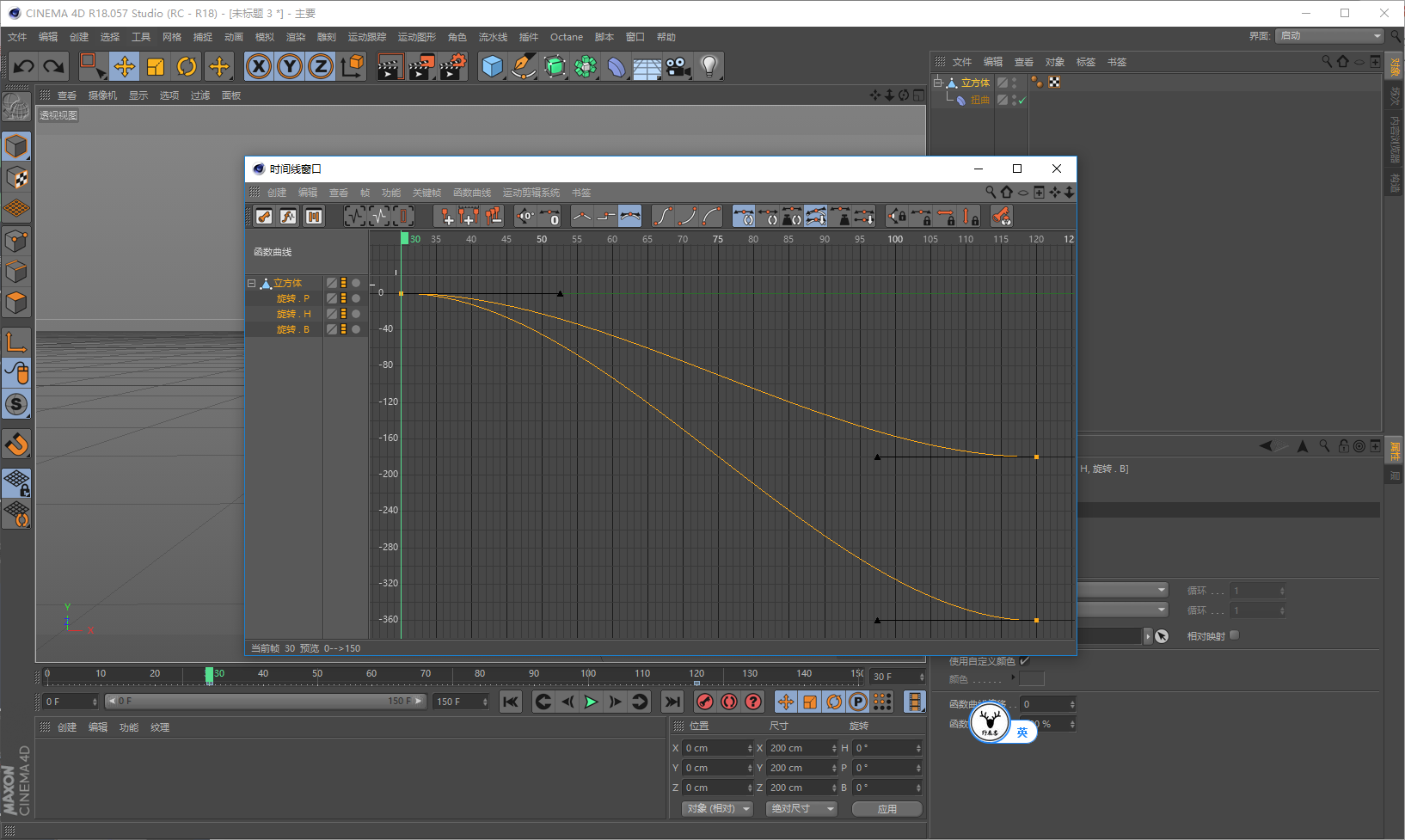Click the Ease In curve icon
1405x840 pixels.
pyautogui.click(x=687, y=217)
